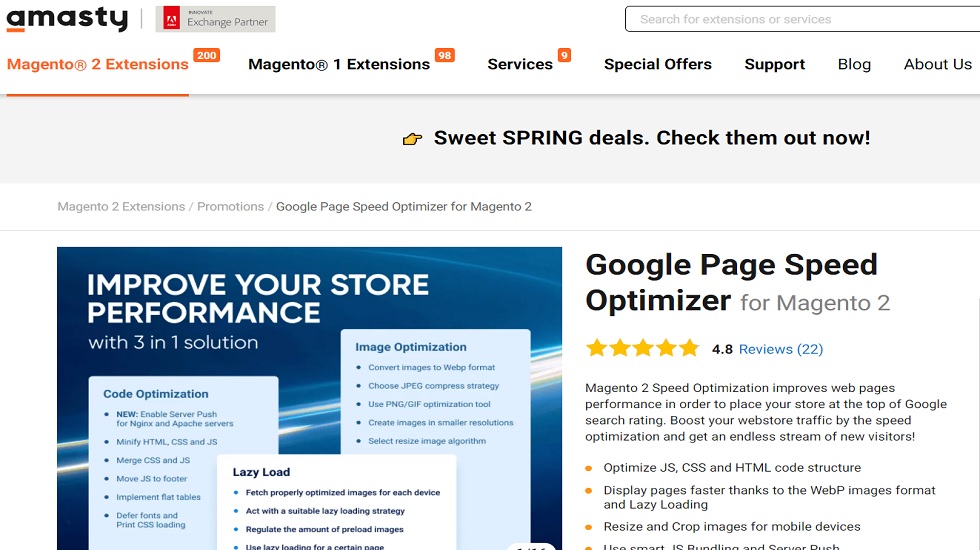Viewport: 980px width, 550px height.
Task: Open the Services menu
Action: pos(520,64)
